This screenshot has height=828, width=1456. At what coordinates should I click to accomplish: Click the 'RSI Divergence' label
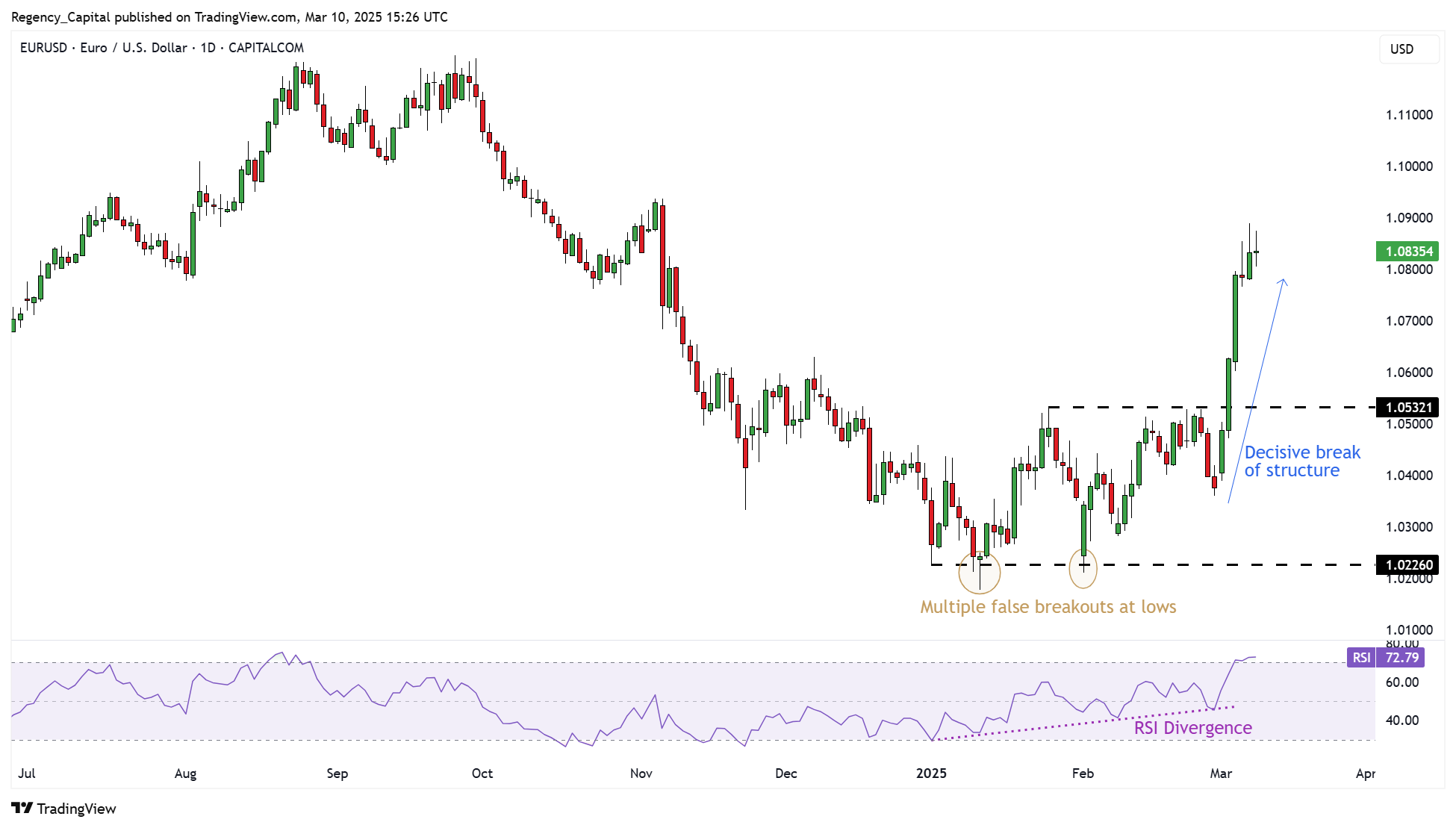click(x=1192, y=728)
